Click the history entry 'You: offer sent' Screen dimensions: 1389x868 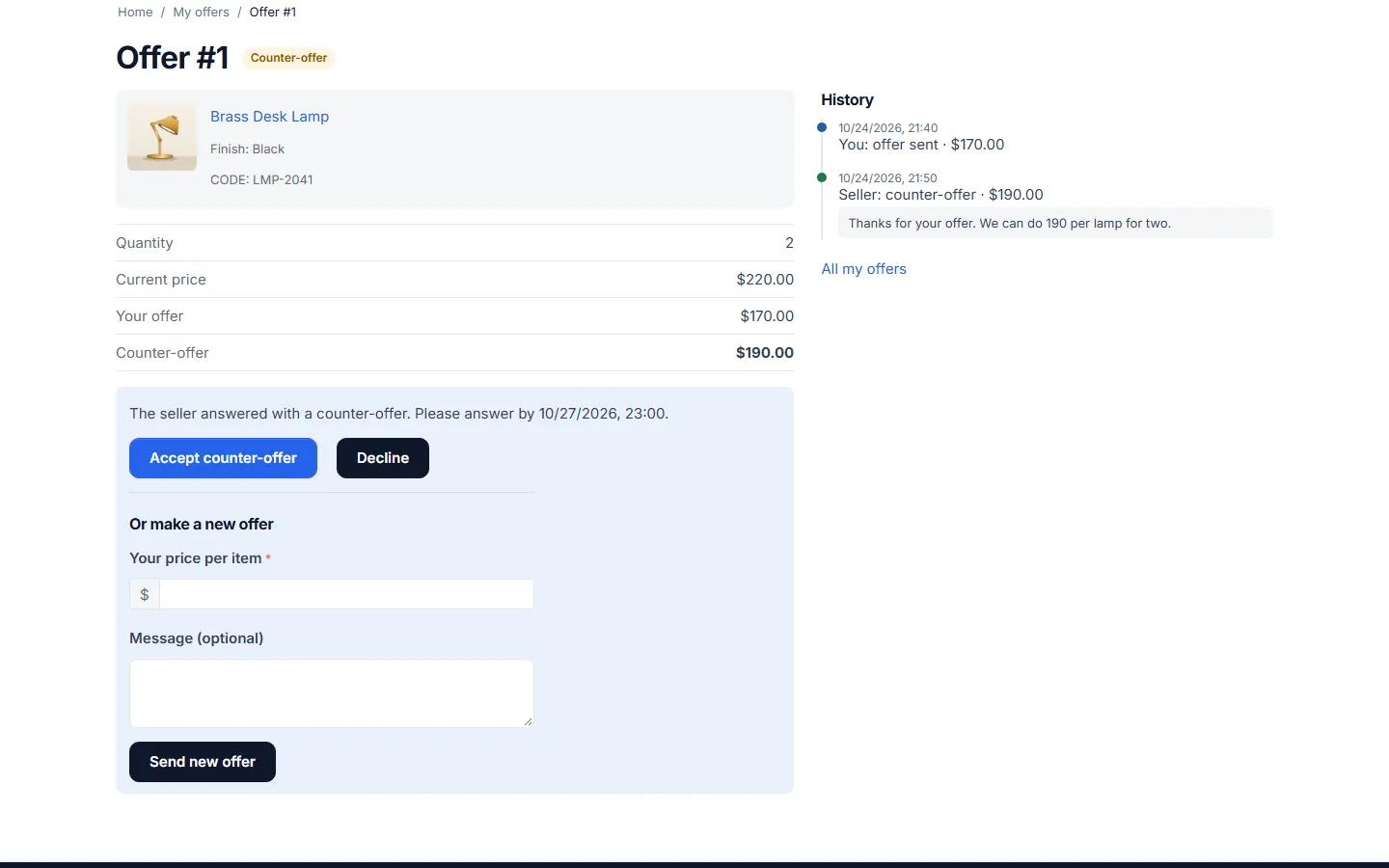tap(921, 145)
